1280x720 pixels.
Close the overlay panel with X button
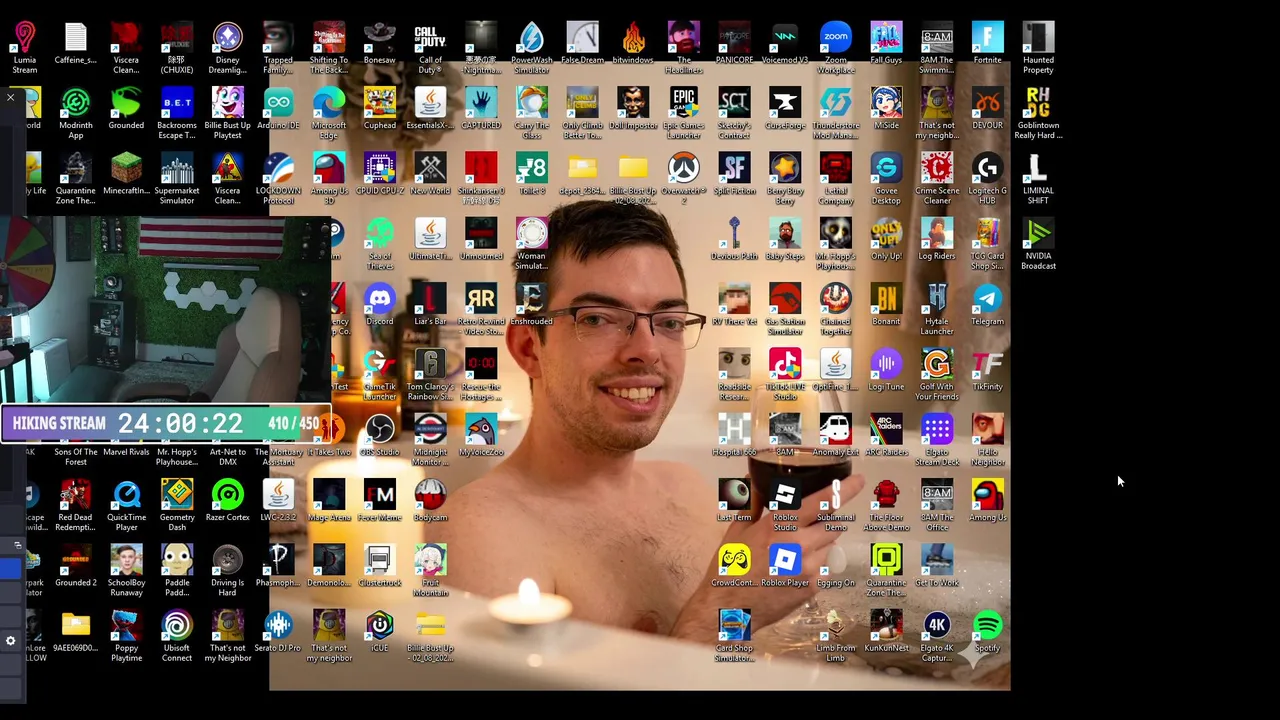coord(10,97)
